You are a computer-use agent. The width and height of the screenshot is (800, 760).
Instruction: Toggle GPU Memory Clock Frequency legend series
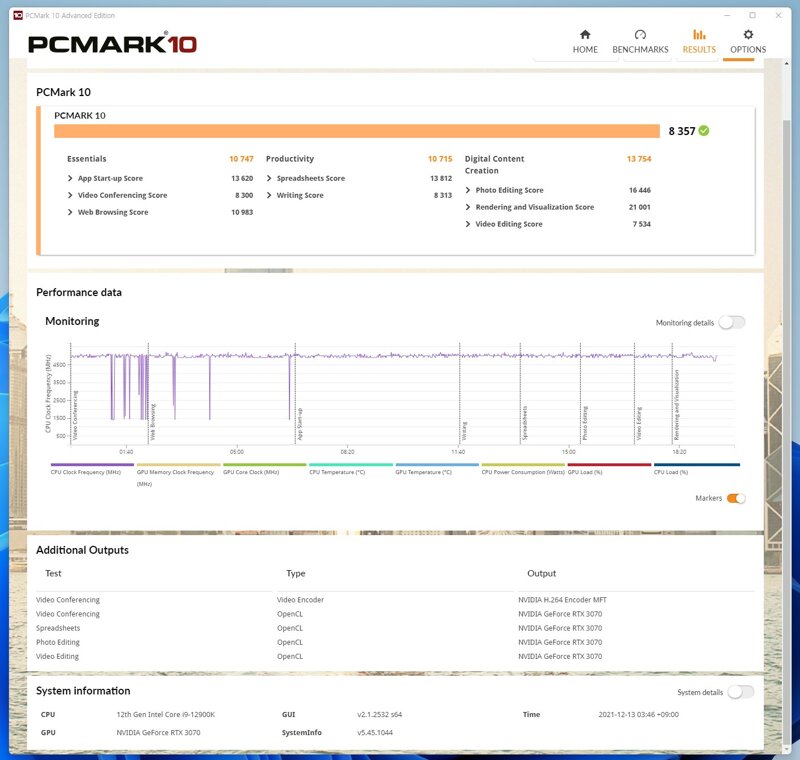point(178,474)
